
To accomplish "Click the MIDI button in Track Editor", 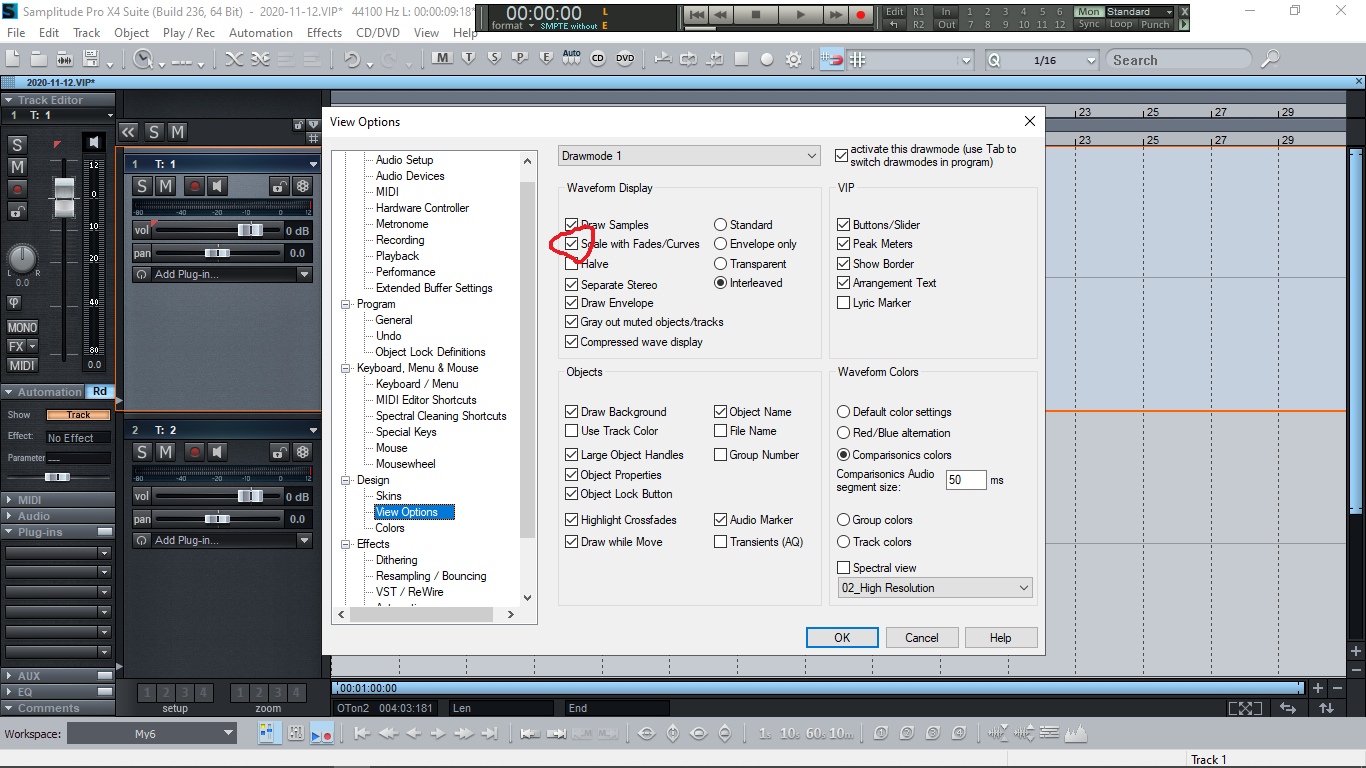I will [22, 365].
